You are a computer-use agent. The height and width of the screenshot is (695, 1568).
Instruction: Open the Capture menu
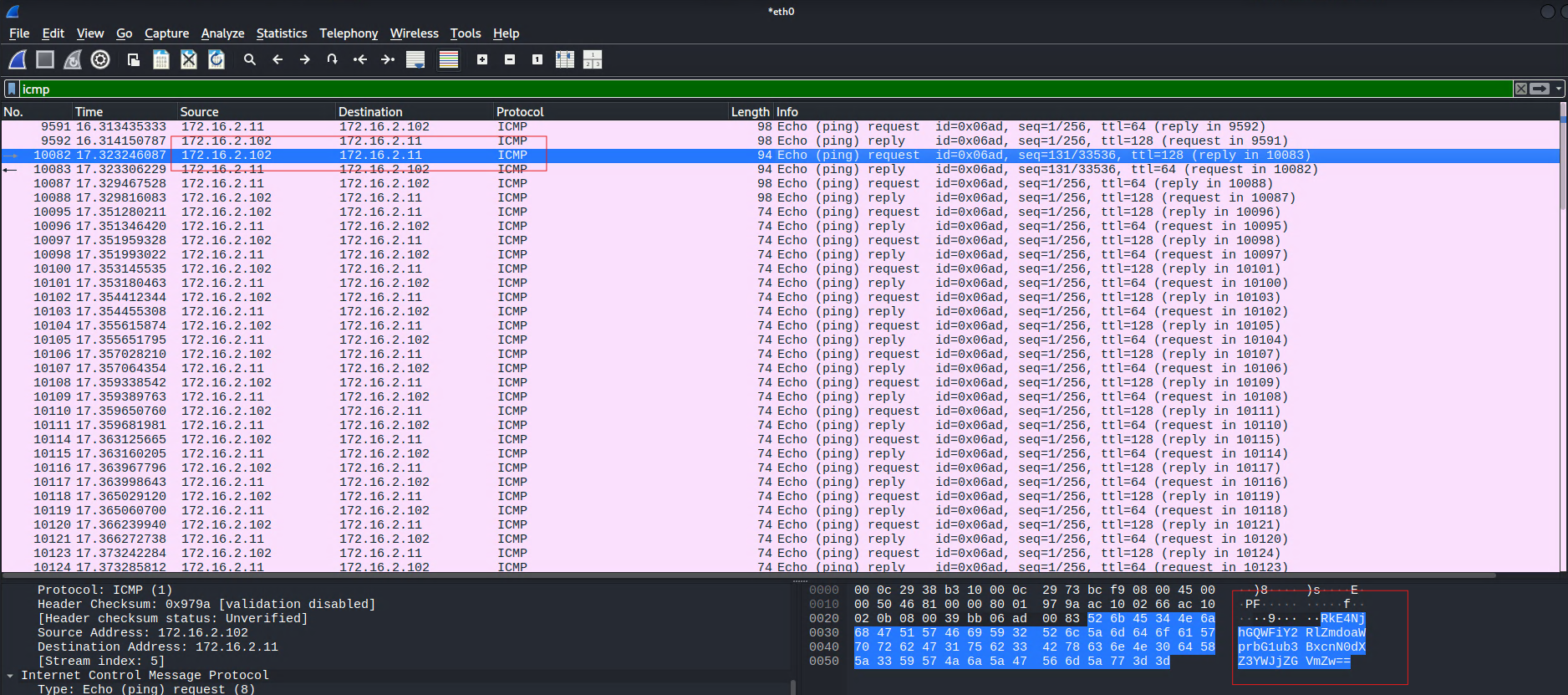[x=167, y=33]
